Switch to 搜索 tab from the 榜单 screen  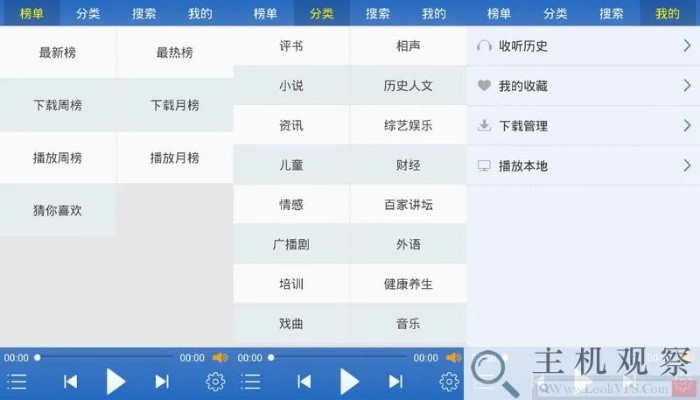point(144,13)
